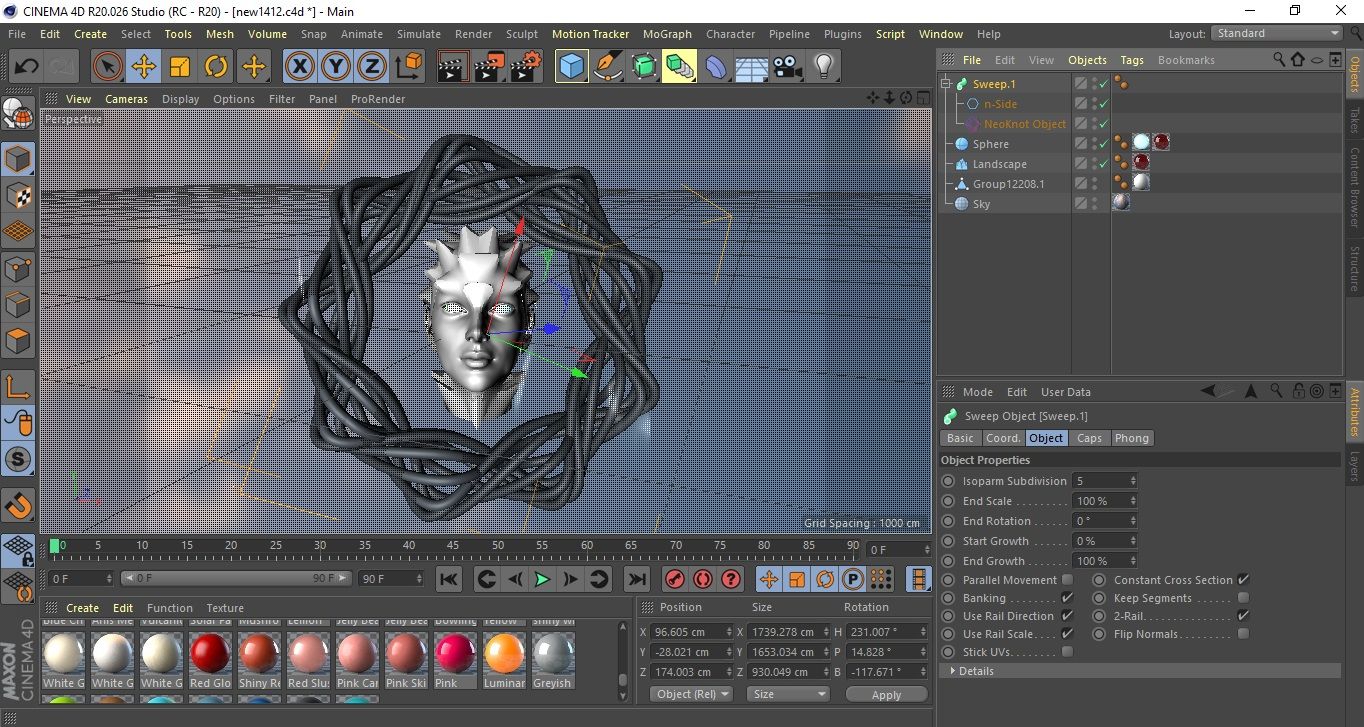
Task: Open the Object (Rel) coordinate dropdown
Action: [x=691, y=694]
